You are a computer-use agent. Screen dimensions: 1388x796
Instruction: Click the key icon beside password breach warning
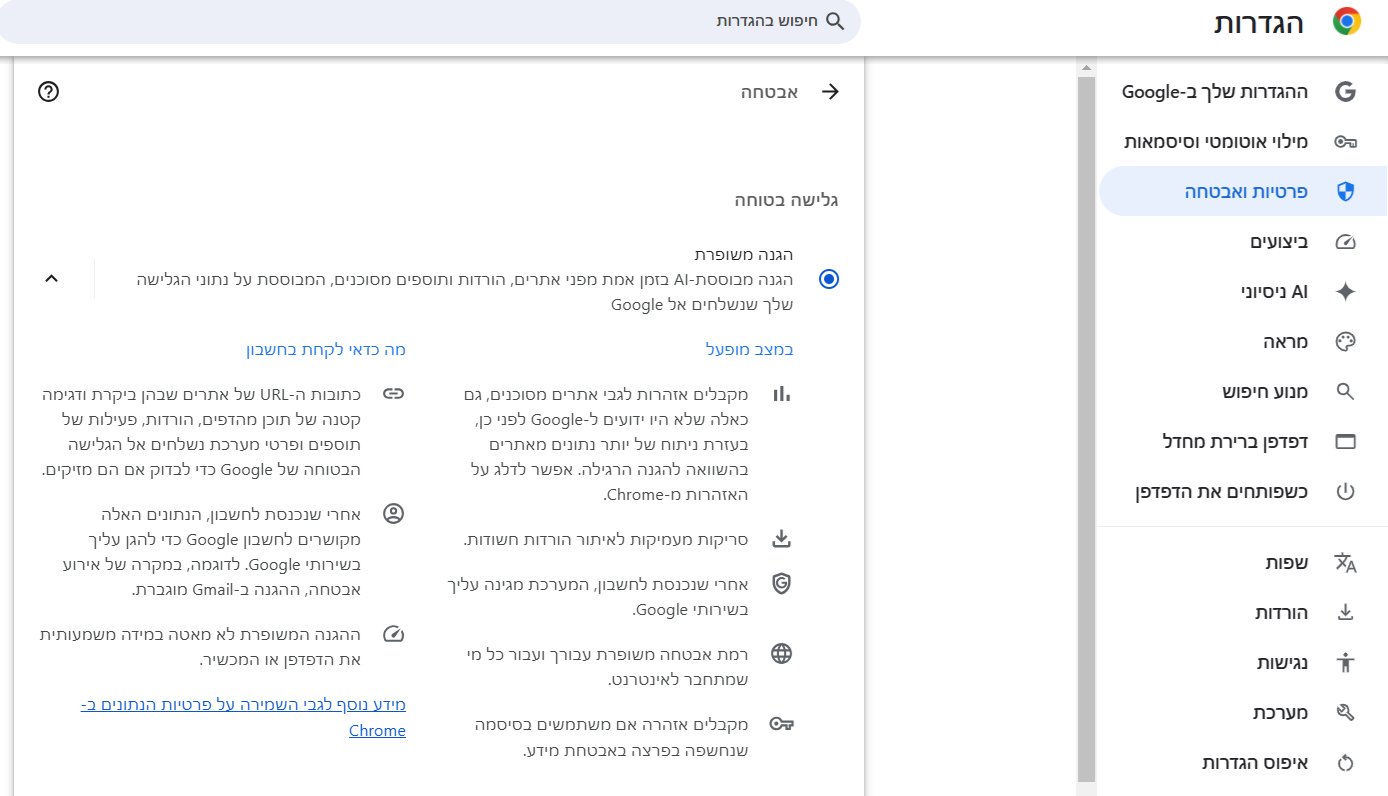click(782, 723)
